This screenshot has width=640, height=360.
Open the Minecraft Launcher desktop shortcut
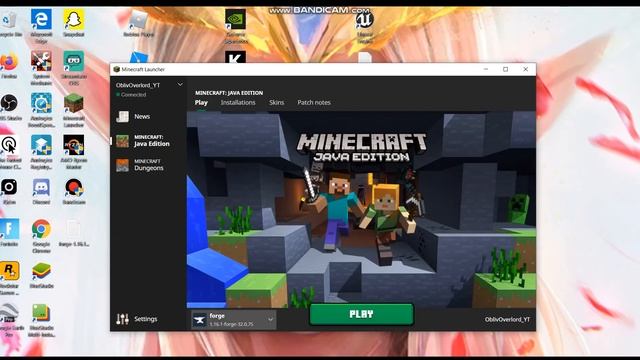coord(74,110)
